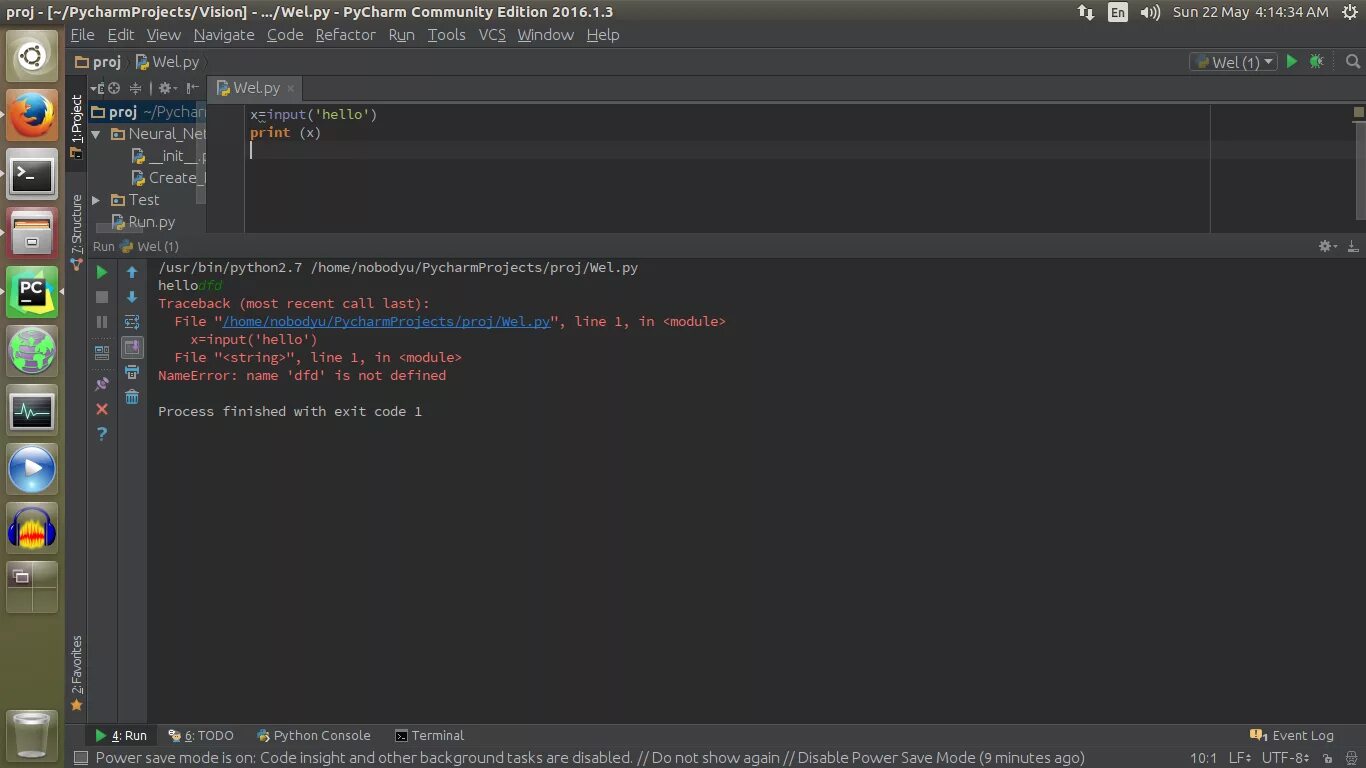Change UTF-8 file encoding in status bar

(1286, 758)
